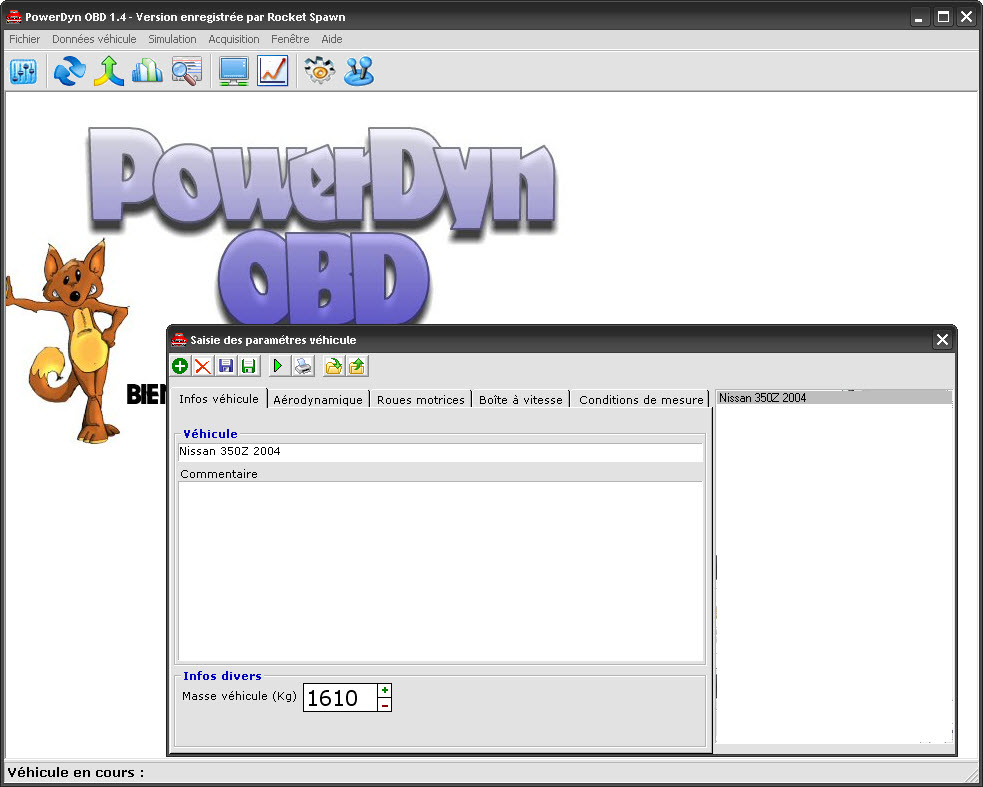983x787 pixels.
Task: Add a new vehicle with green plus
Action: tap(180, 367)
